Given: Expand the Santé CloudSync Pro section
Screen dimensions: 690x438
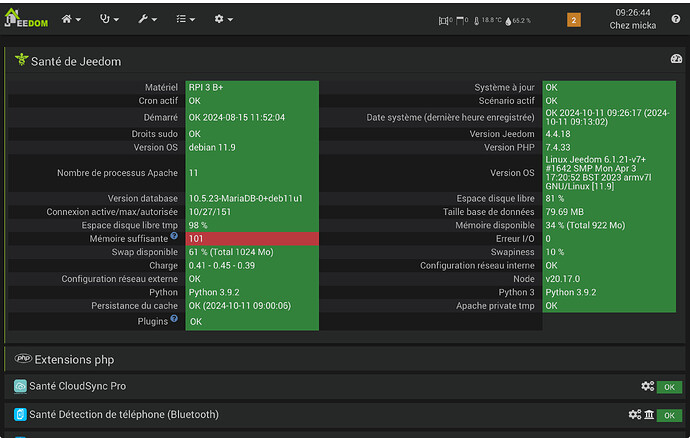Looking at the screenshot, I should pyautogui.click(x=345, y=386).
